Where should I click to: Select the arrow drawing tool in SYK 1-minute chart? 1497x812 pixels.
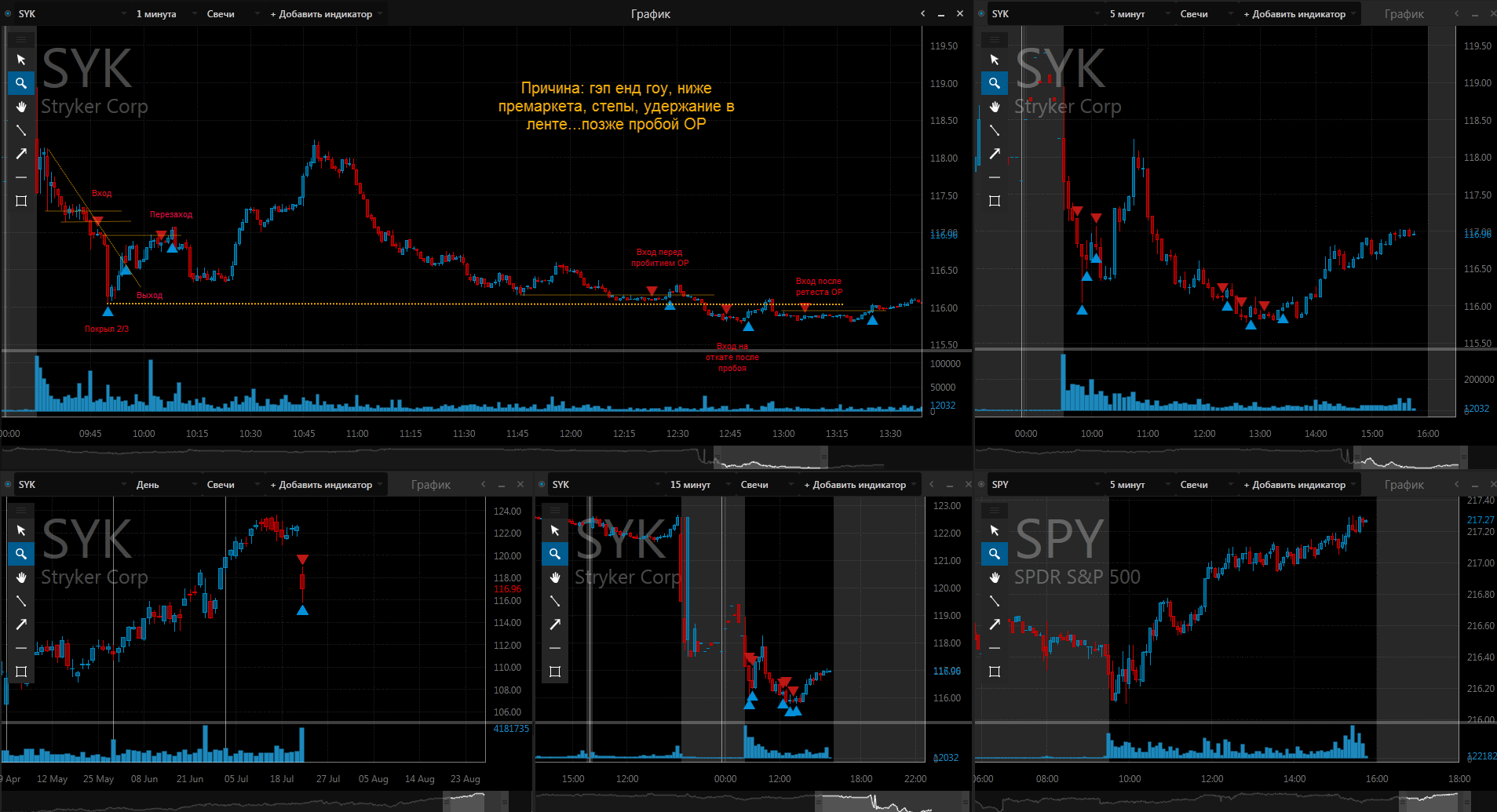(21, 154)
